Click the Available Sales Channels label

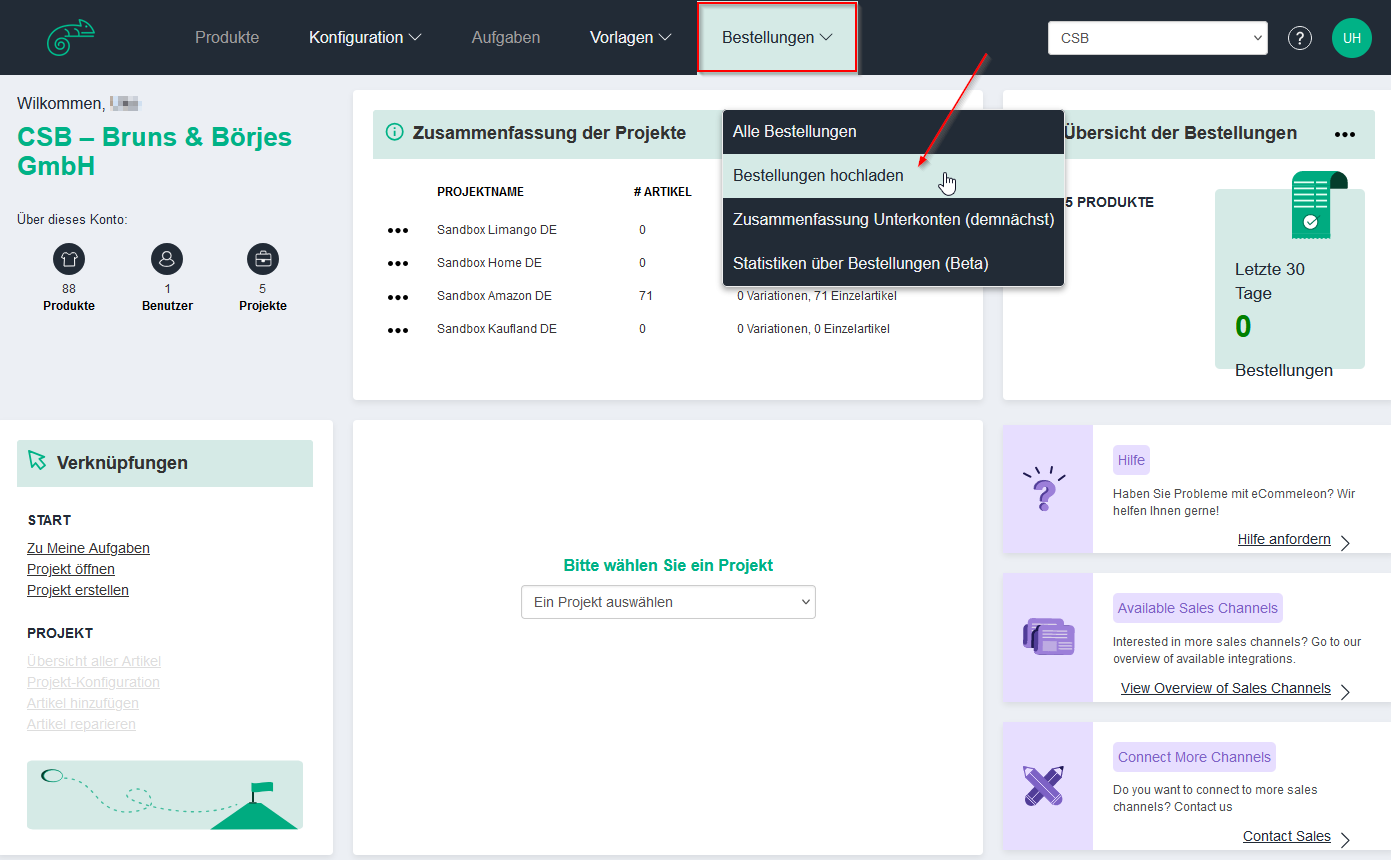(1198, 608)
